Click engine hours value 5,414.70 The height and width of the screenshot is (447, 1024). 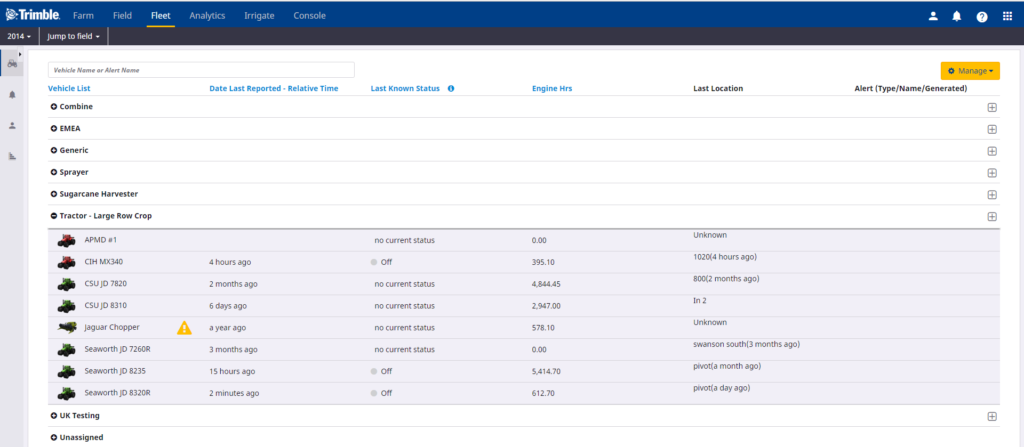pyautogui.click(x=546, y=371)
